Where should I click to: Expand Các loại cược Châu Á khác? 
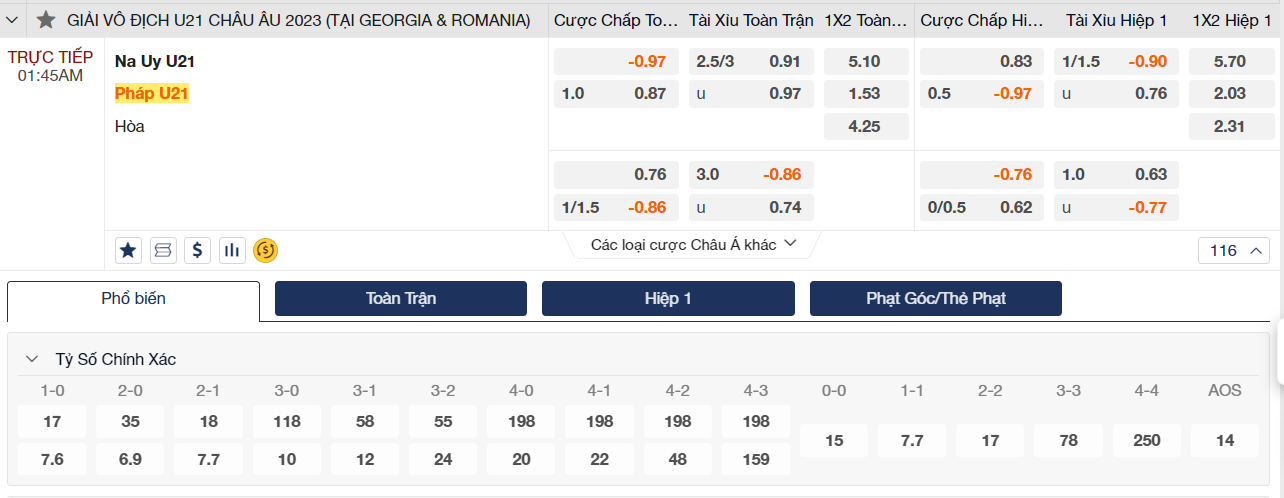coord(693,244)
